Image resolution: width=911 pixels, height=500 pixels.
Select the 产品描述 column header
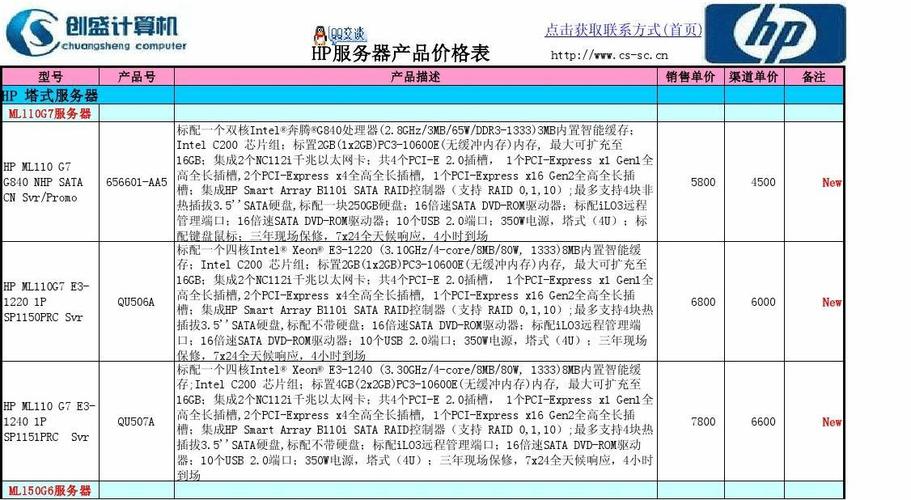pyautogui.click(x=415, y=77)
